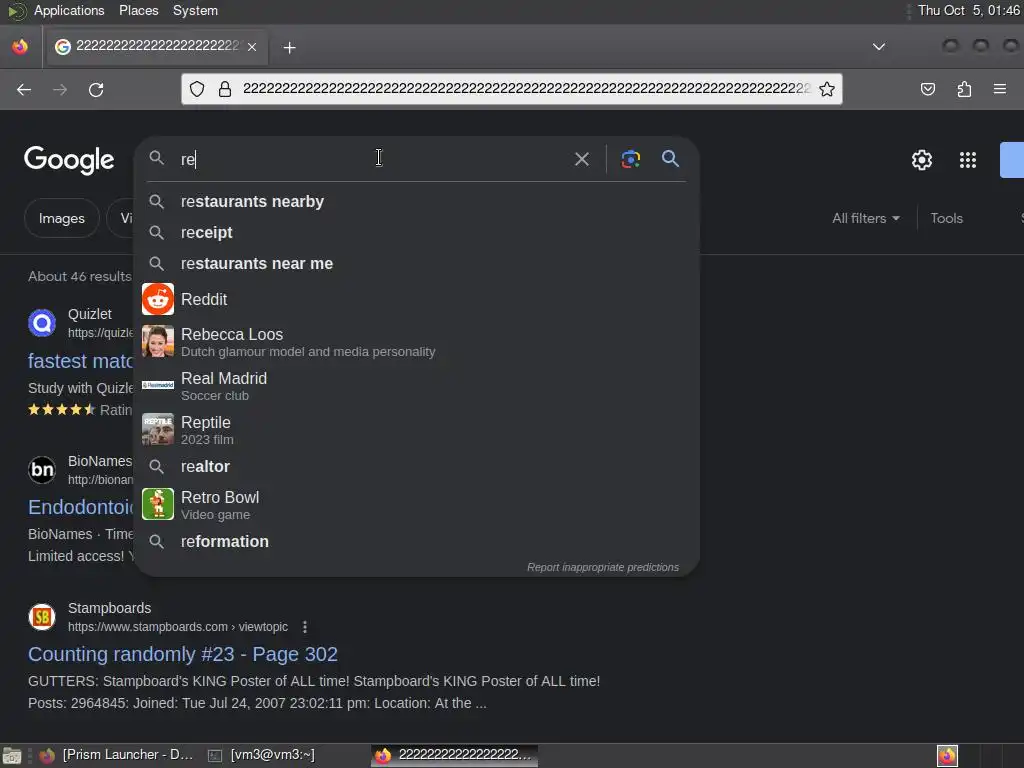Click the Google logo

point(69,160)
